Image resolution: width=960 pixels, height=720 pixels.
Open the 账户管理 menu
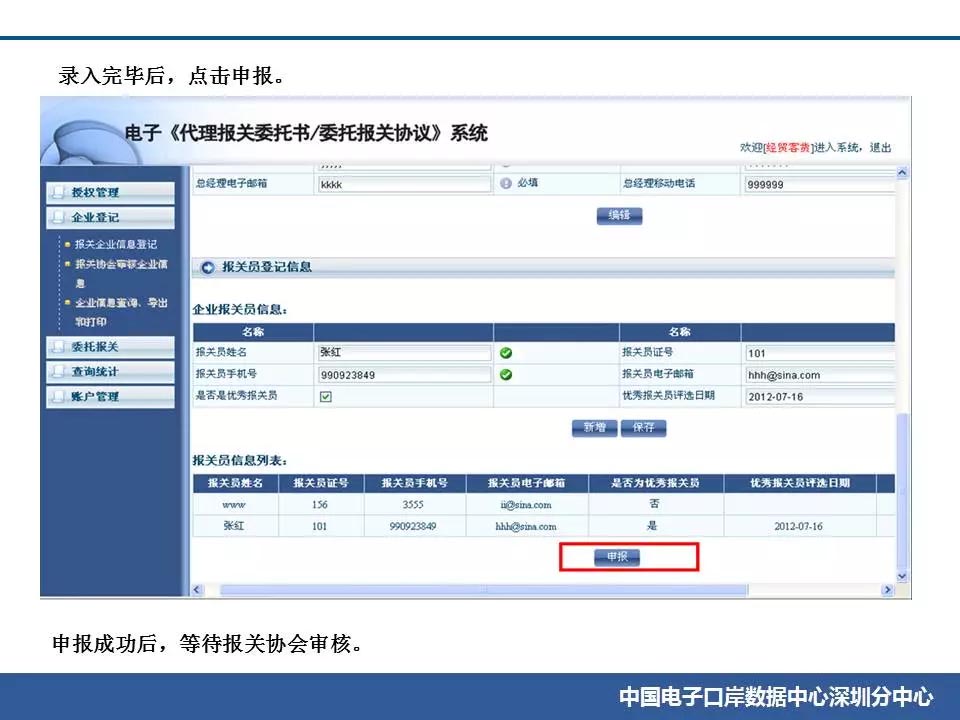[110, 397]
